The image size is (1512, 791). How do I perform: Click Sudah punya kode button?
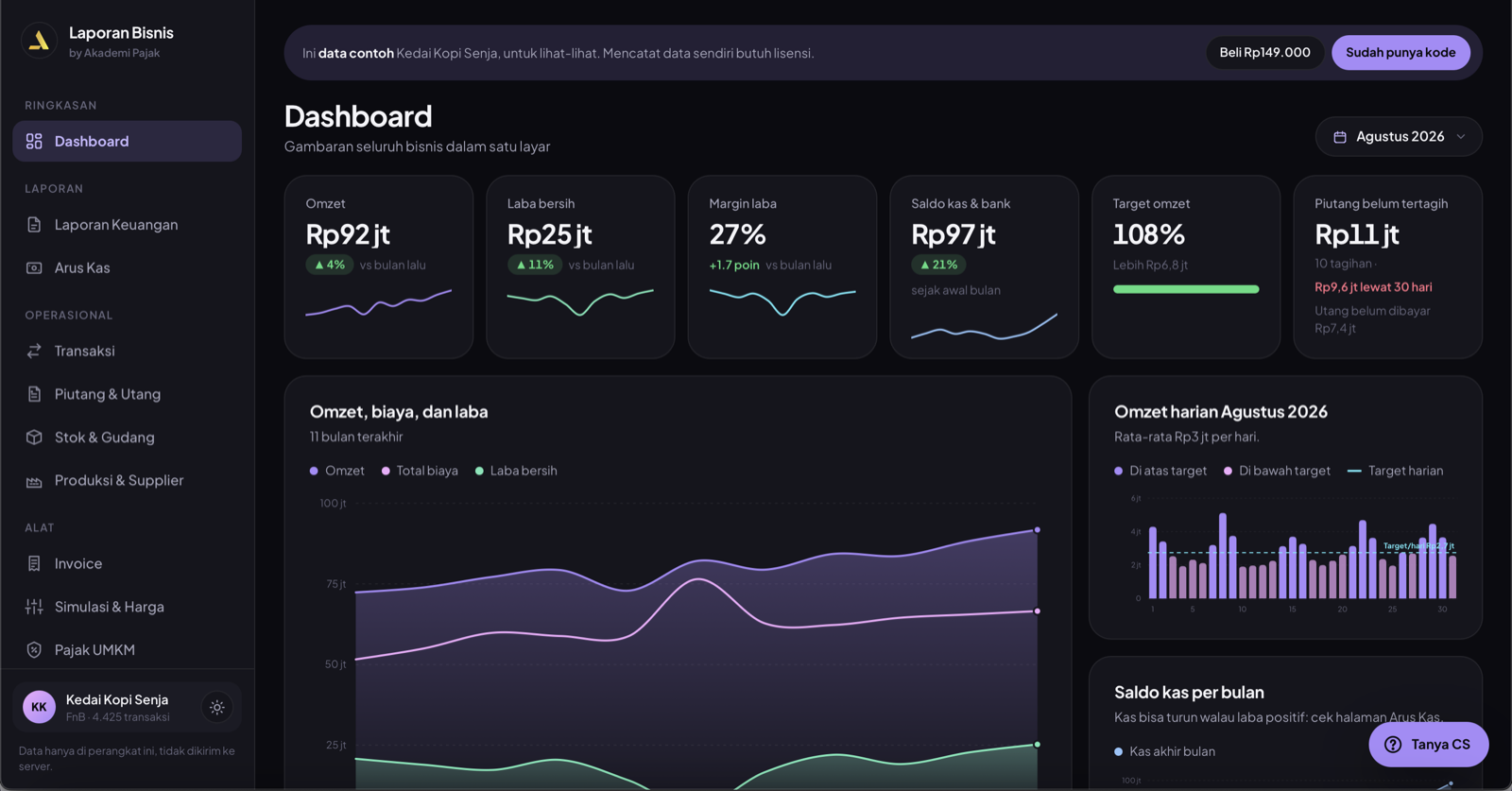(1400, 52)
